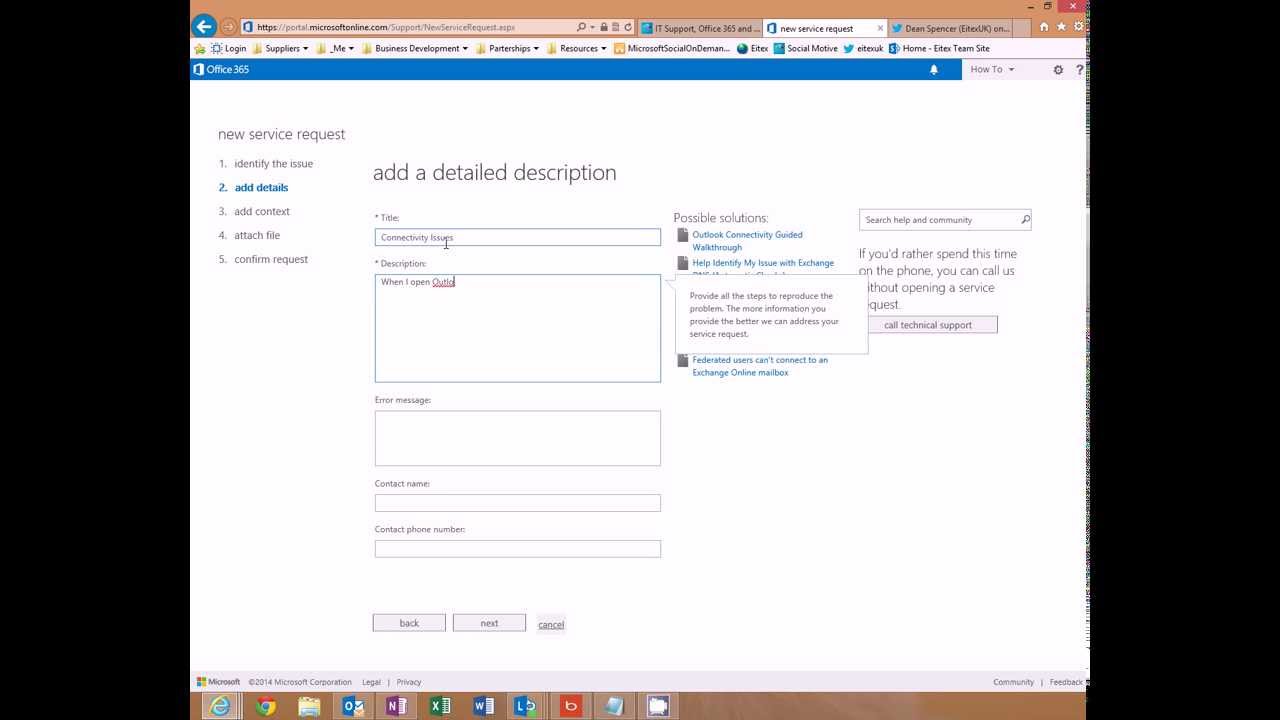Close the new service request tab

click(880, 28)
